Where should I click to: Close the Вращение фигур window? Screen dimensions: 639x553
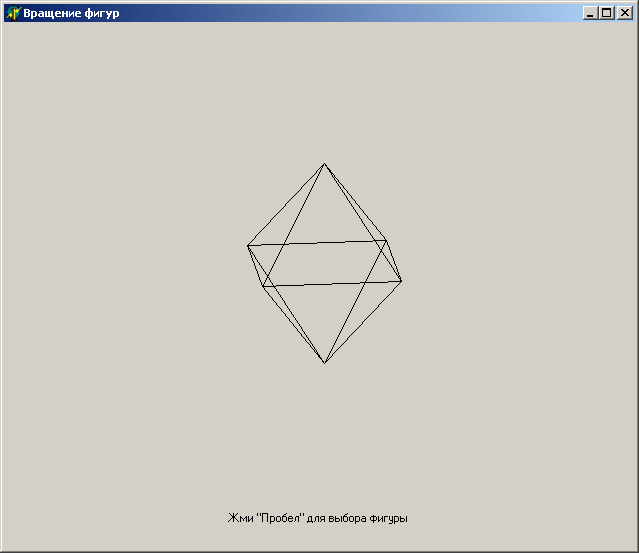click(624, 13)
